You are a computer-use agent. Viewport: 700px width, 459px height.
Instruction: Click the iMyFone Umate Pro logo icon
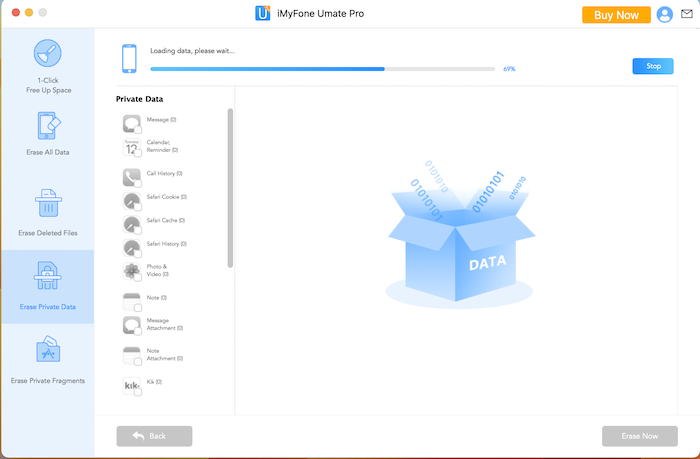pos(262,13)
